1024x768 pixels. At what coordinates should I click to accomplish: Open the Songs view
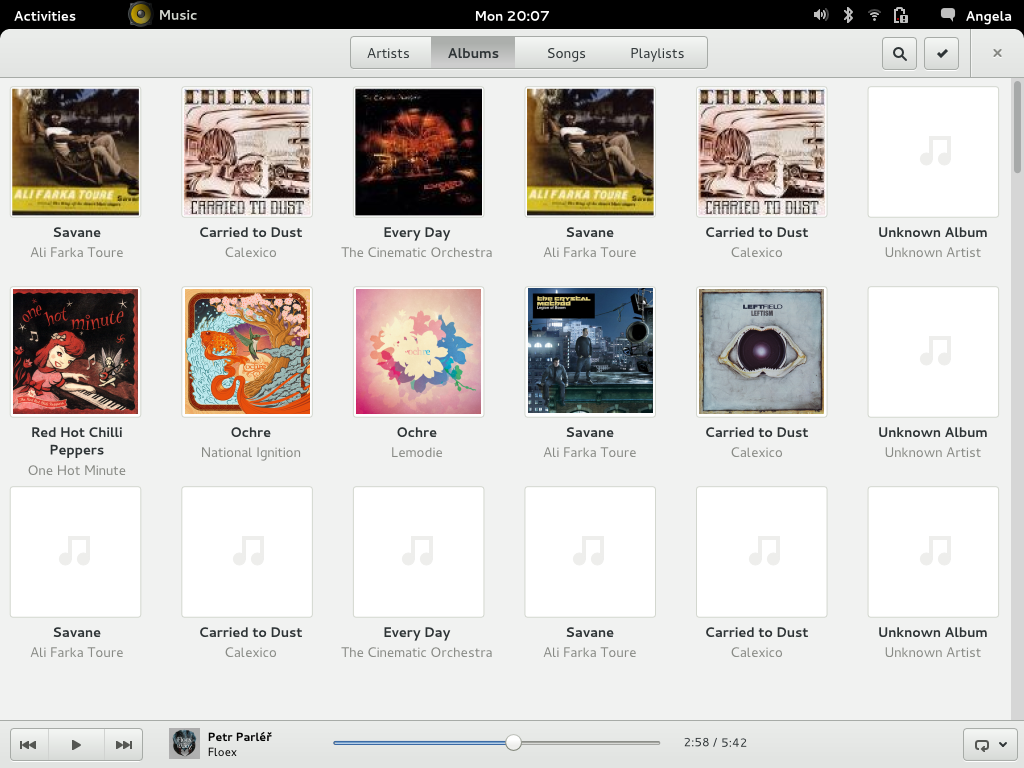pos(566,53)
